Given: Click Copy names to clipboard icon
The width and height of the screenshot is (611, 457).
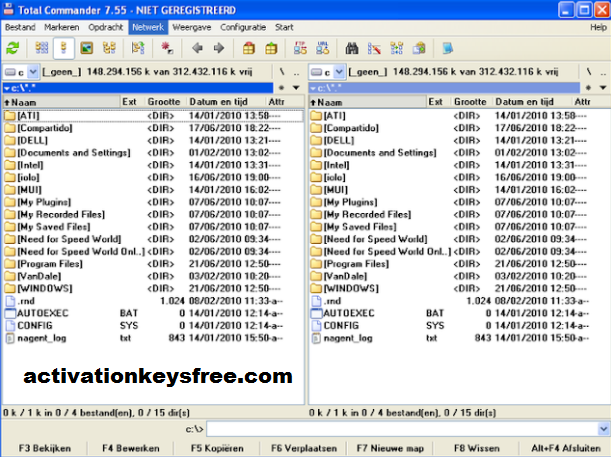Looking at the screenshot, I should tap(419, 48).
